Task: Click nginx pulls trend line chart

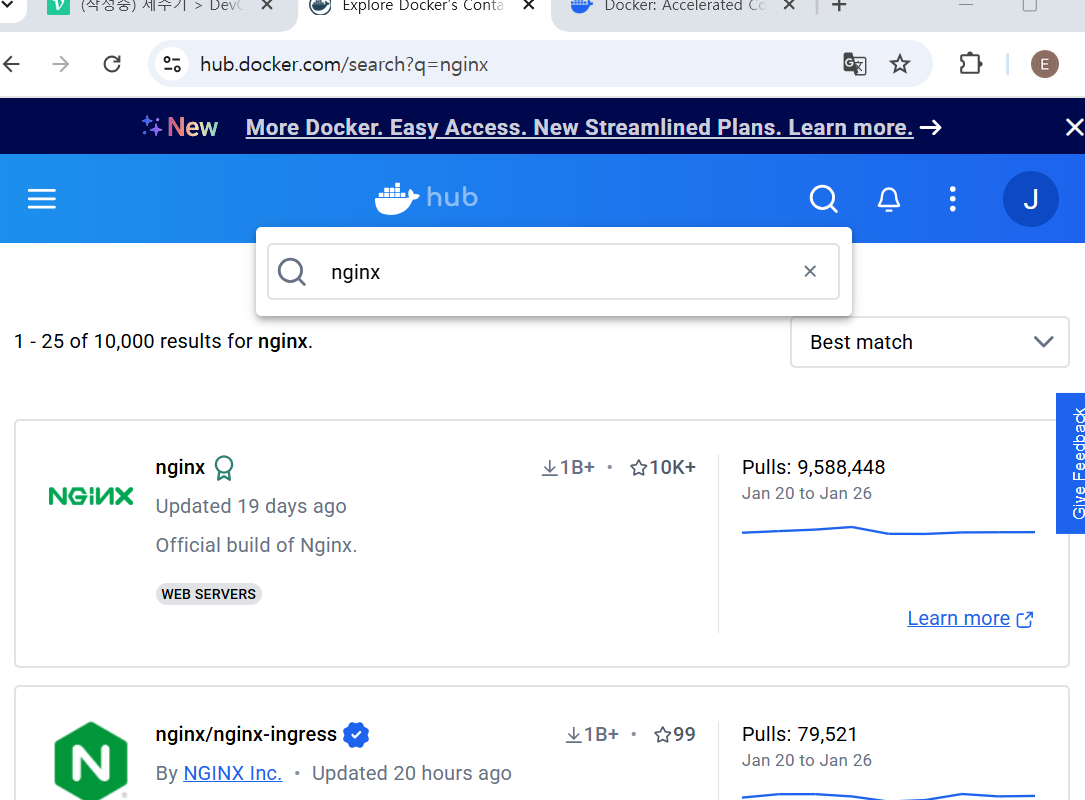Action: (888, 531)
